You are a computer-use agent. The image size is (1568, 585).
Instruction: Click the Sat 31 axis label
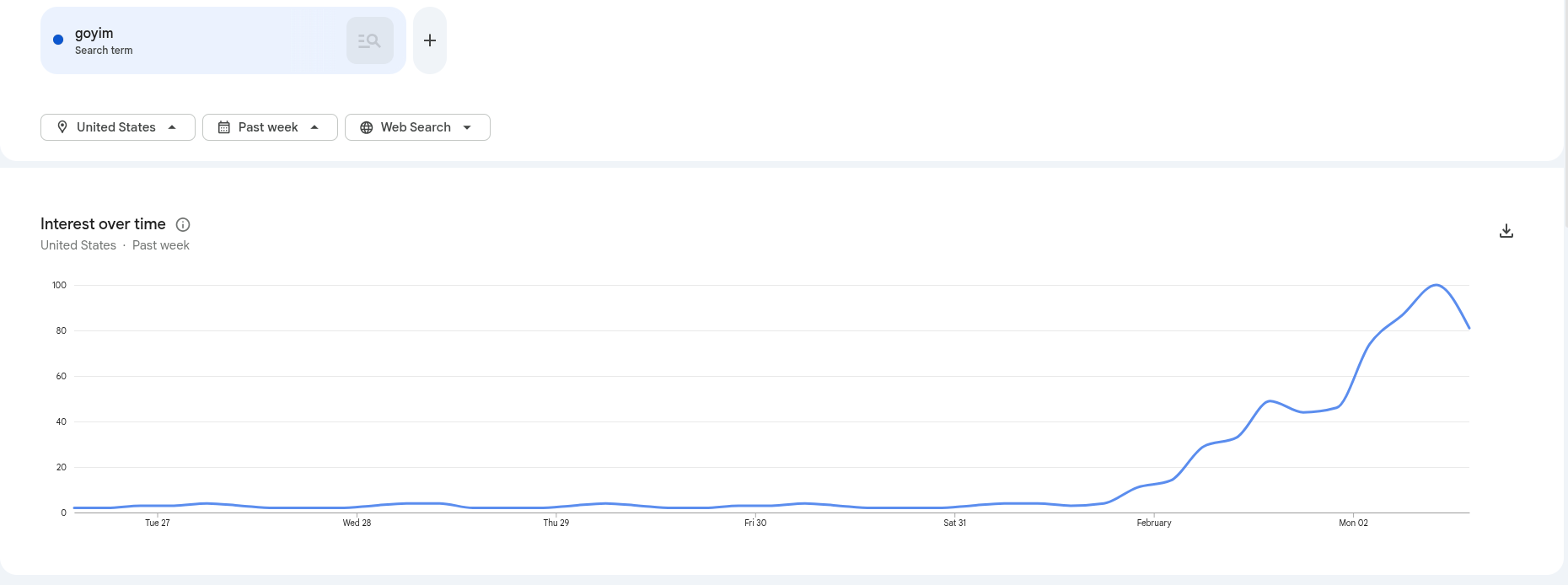[954, 523]
